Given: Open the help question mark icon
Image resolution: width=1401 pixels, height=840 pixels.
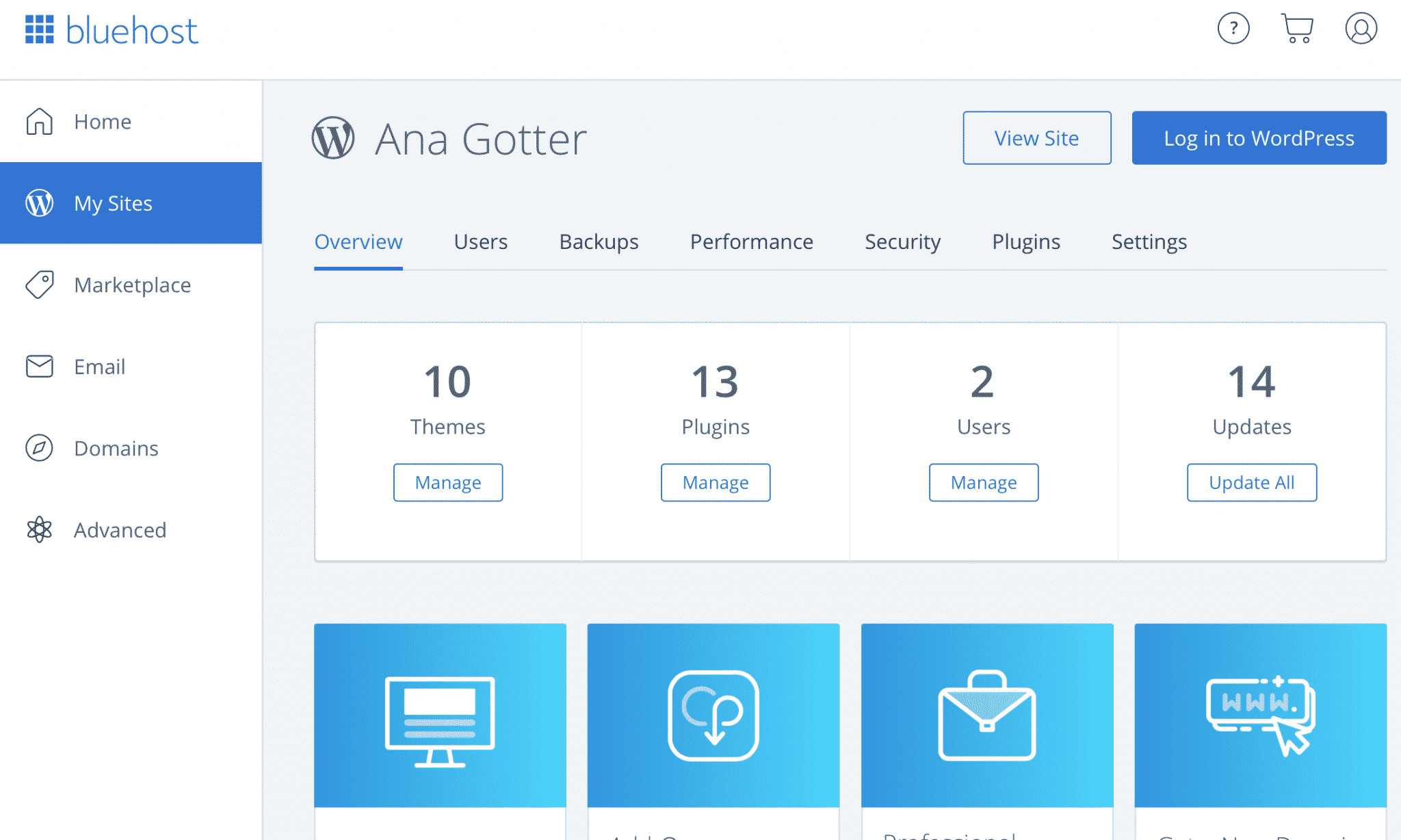Looking at the screenshot, I should click(1233, 29).
